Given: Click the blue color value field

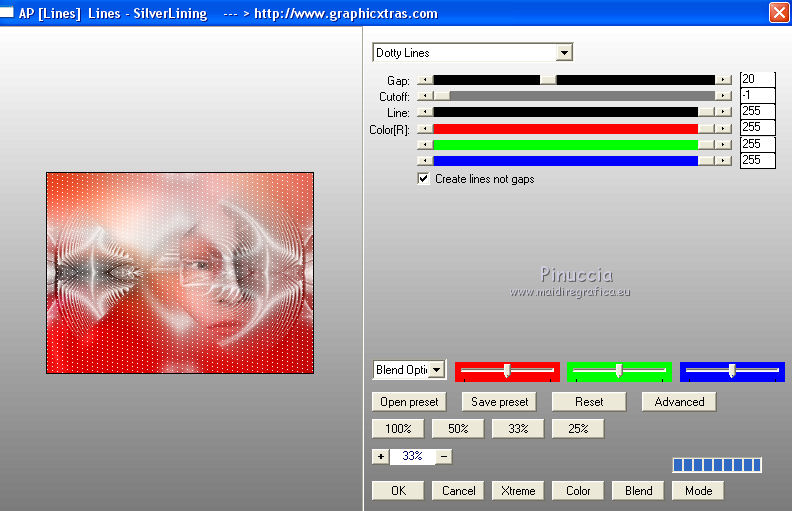Looking at the screenshot, I should [x=757, y=160].
